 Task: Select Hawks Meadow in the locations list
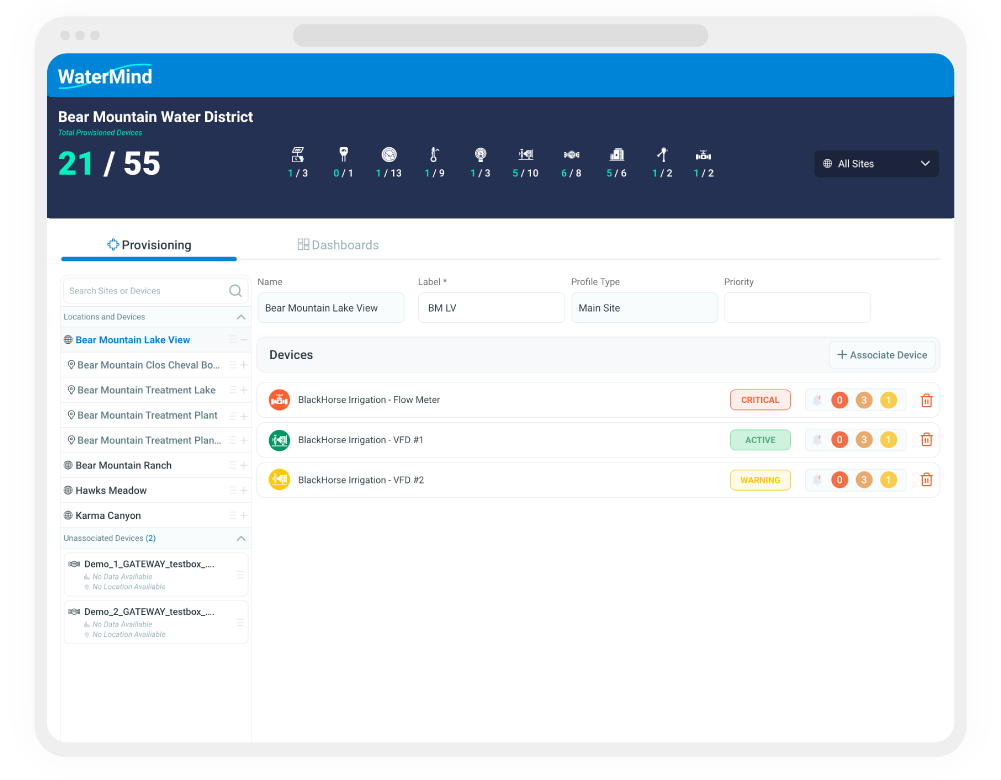tap(111, 490)
